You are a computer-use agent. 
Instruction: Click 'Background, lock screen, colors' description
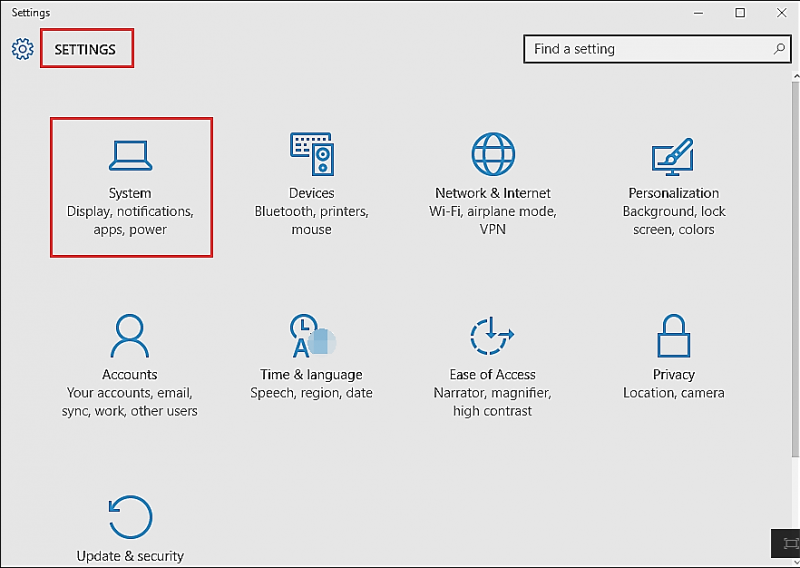point(673,220)
